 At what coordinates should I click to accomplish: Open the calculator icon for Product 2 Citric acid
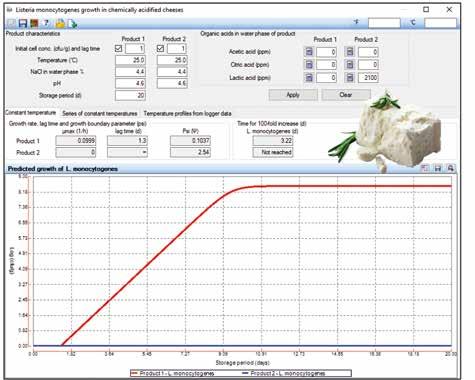coord(350,65)
